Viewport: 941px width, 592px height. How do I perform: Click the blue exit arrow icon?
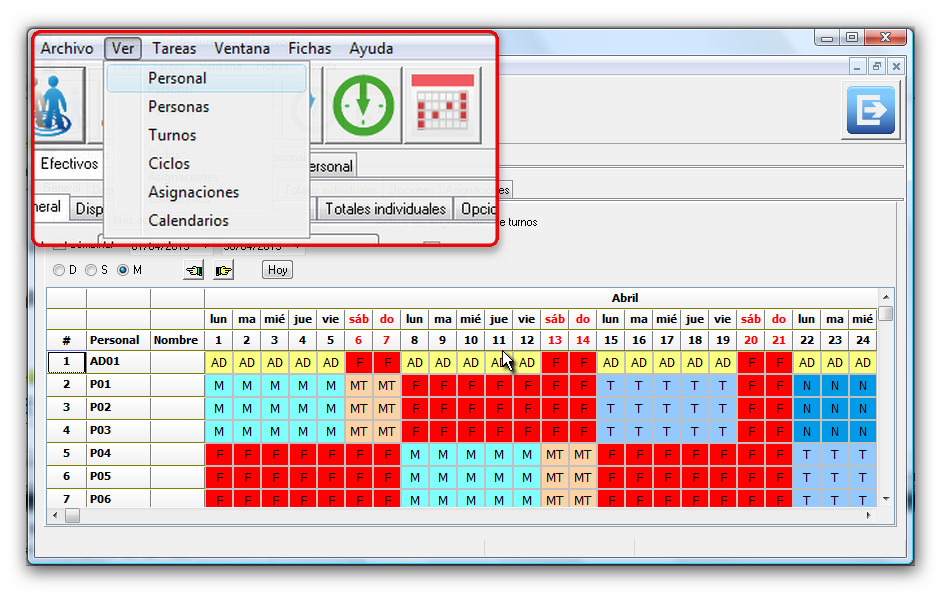(870, 110)
